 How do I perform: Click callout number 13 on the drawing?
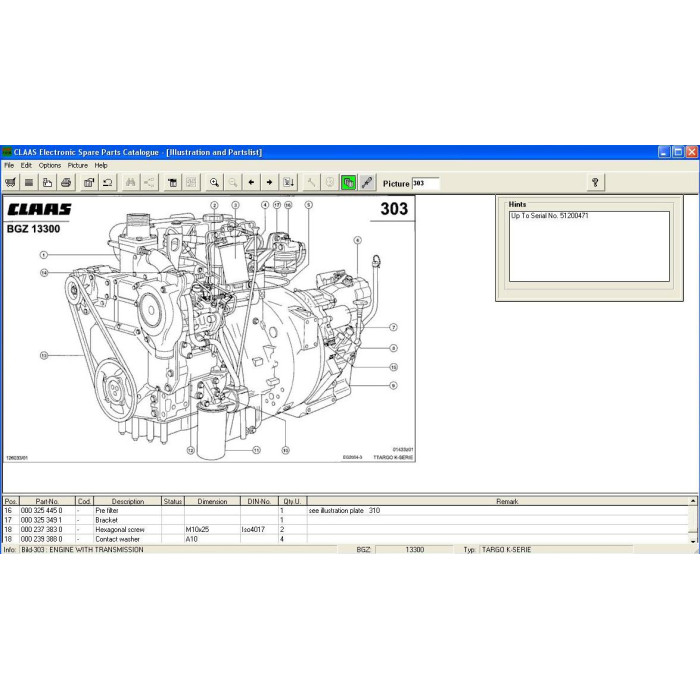[44, 355]
